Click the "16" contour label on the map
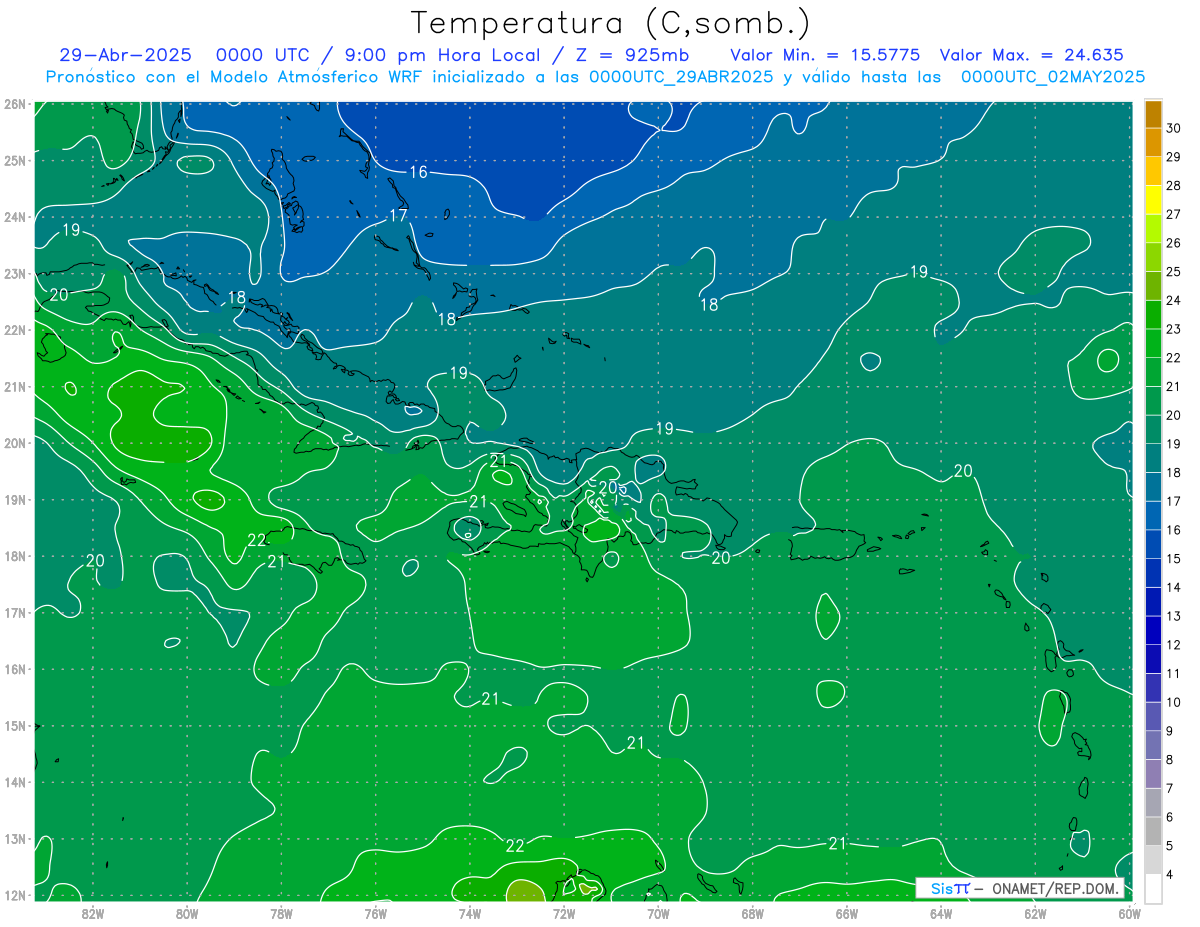 click(x=418, y=172)
